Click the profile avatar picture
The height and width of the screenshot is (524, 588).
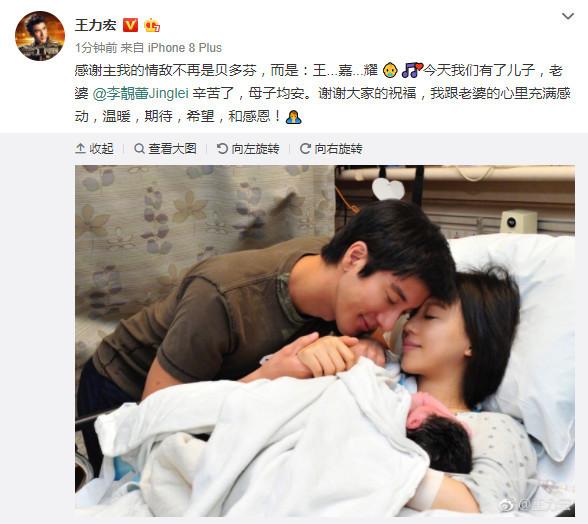click(40, 36)
